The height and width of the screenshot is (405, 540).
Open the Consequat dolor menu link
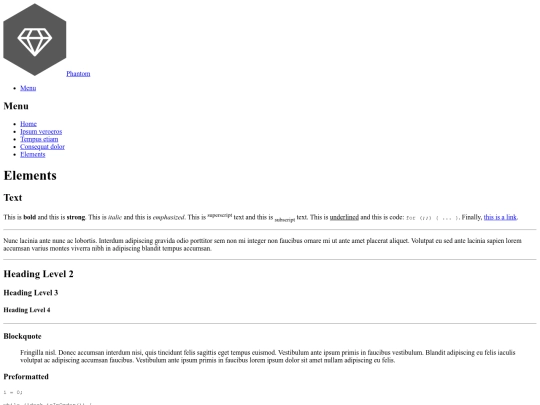pos(42,147)
